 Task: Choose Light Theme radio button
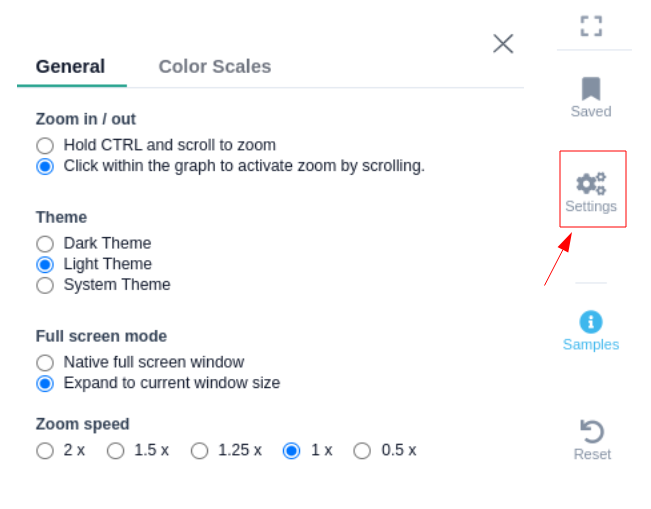coord(45,264)
